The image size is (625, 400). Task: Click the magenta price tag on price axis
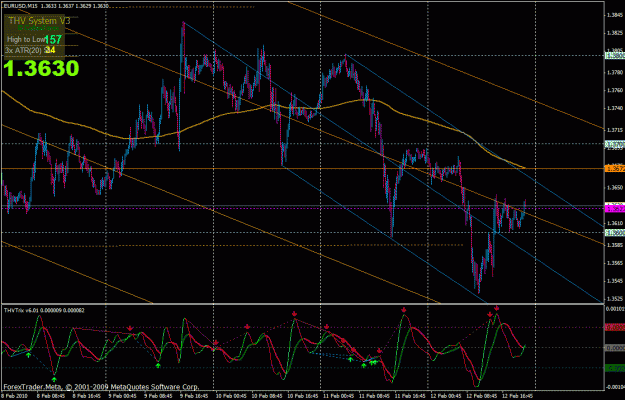[615, 208]
